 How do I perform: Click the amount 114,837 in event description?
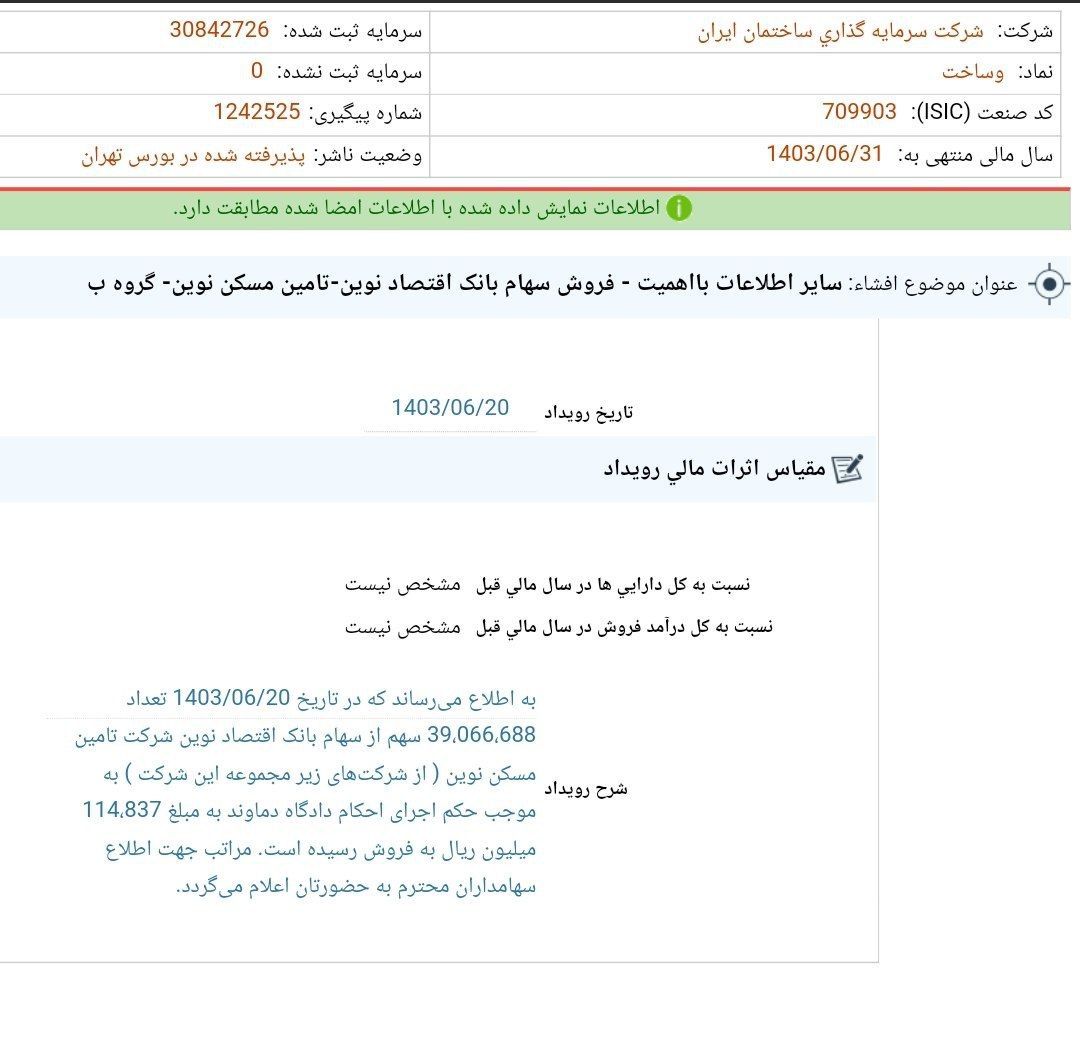click(122, 810)
